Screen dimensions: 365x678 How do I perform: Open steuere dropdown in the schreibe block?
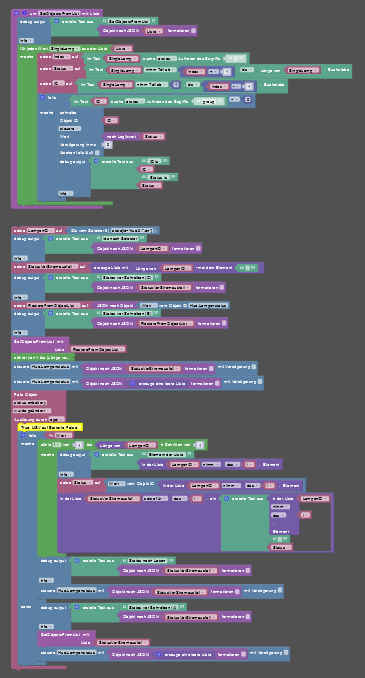(70, 128)
